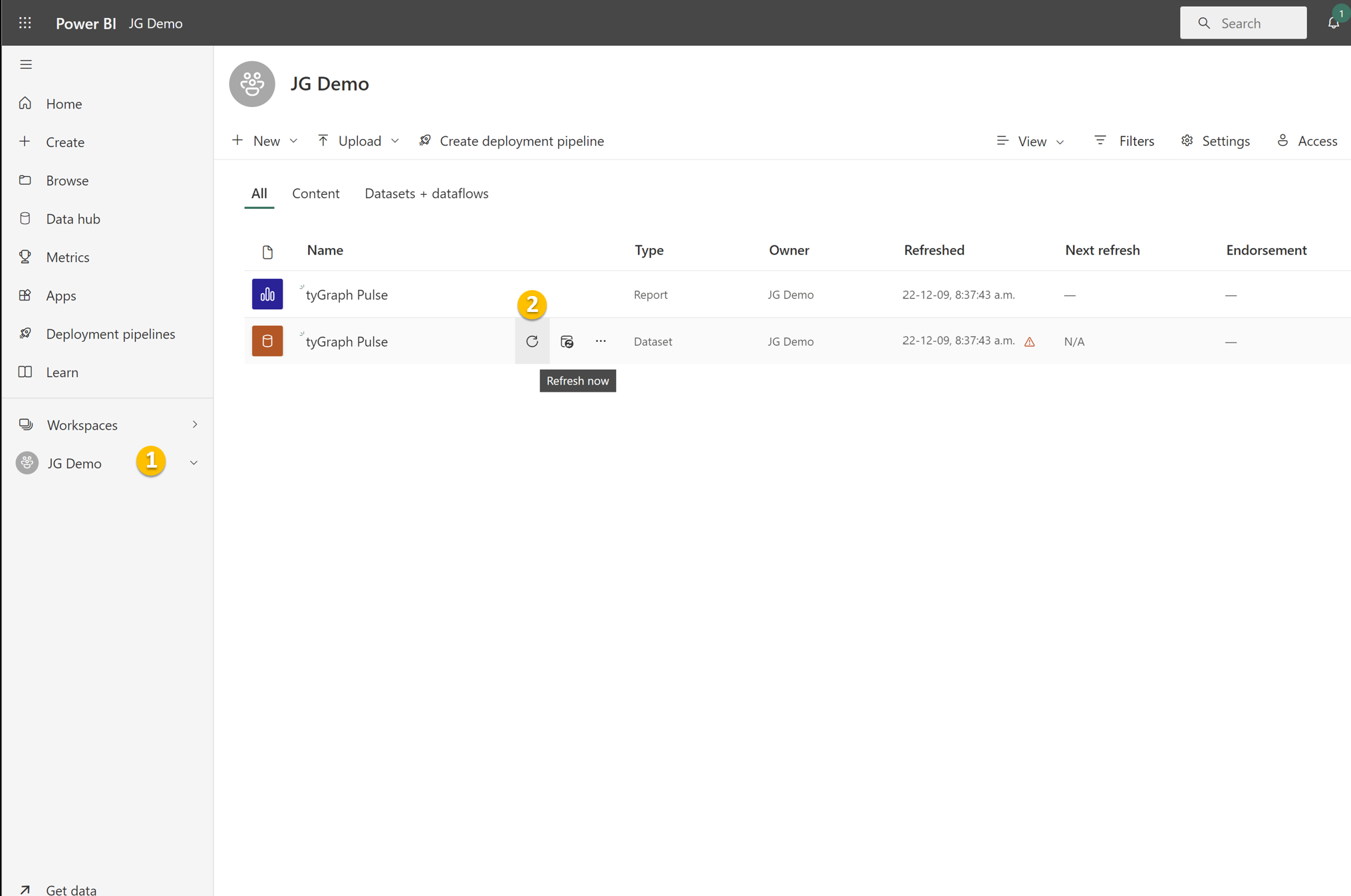Click the refresh warning triangle icon

[x=1029, y=342]
